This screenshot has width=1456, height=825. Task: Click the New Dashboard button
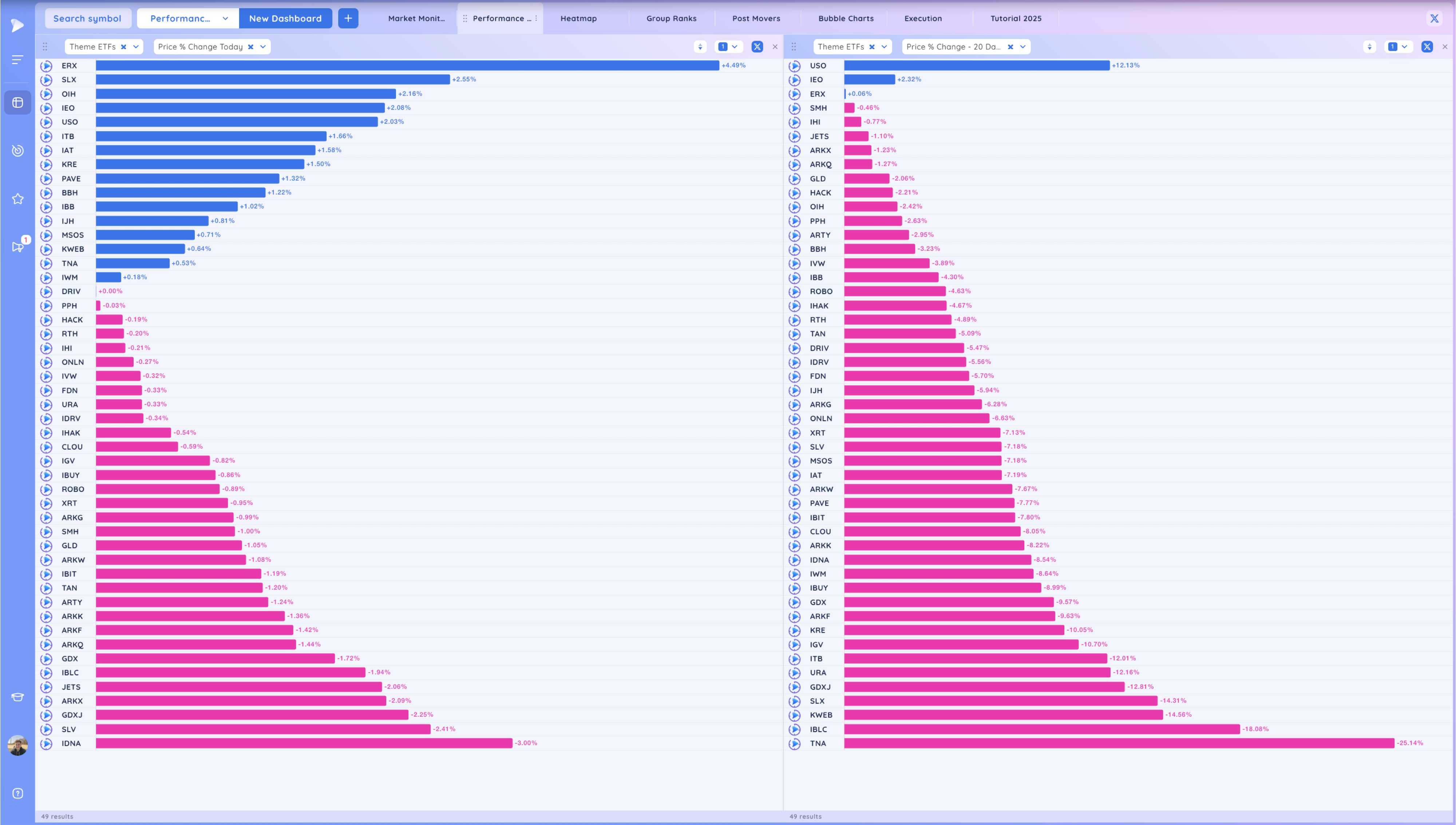click(285, 18)
